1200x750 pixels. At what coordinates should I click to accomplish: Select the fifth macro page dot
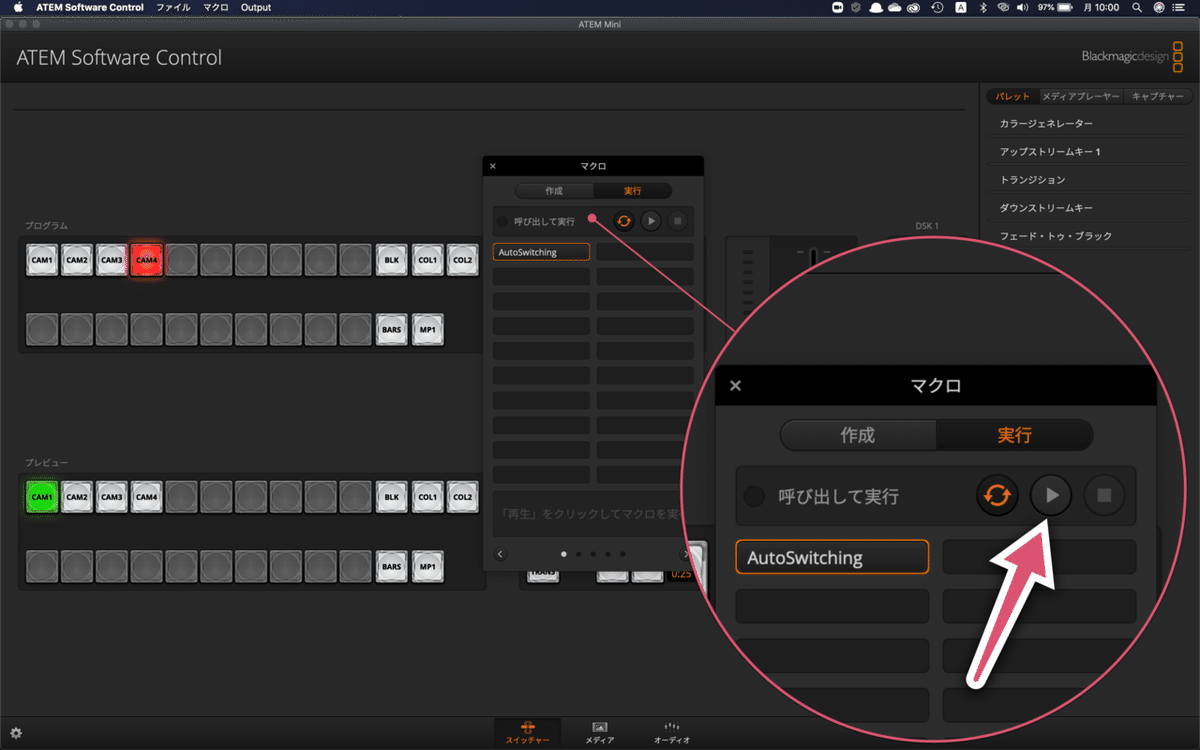click(x=622, y=553)
